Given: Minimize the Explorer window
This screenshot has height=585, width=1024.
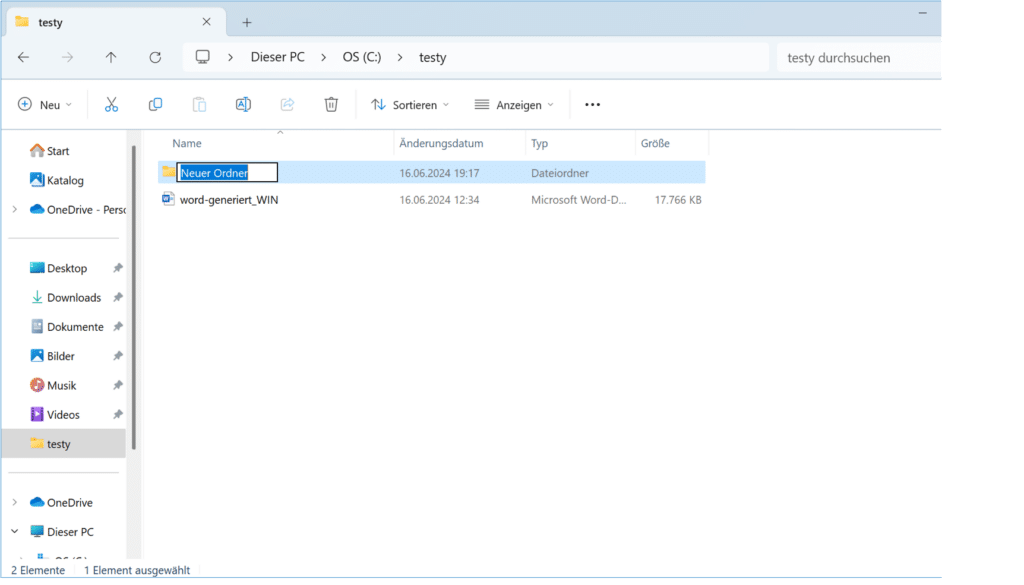Looking at the screenshot, I should coord(922,13).
